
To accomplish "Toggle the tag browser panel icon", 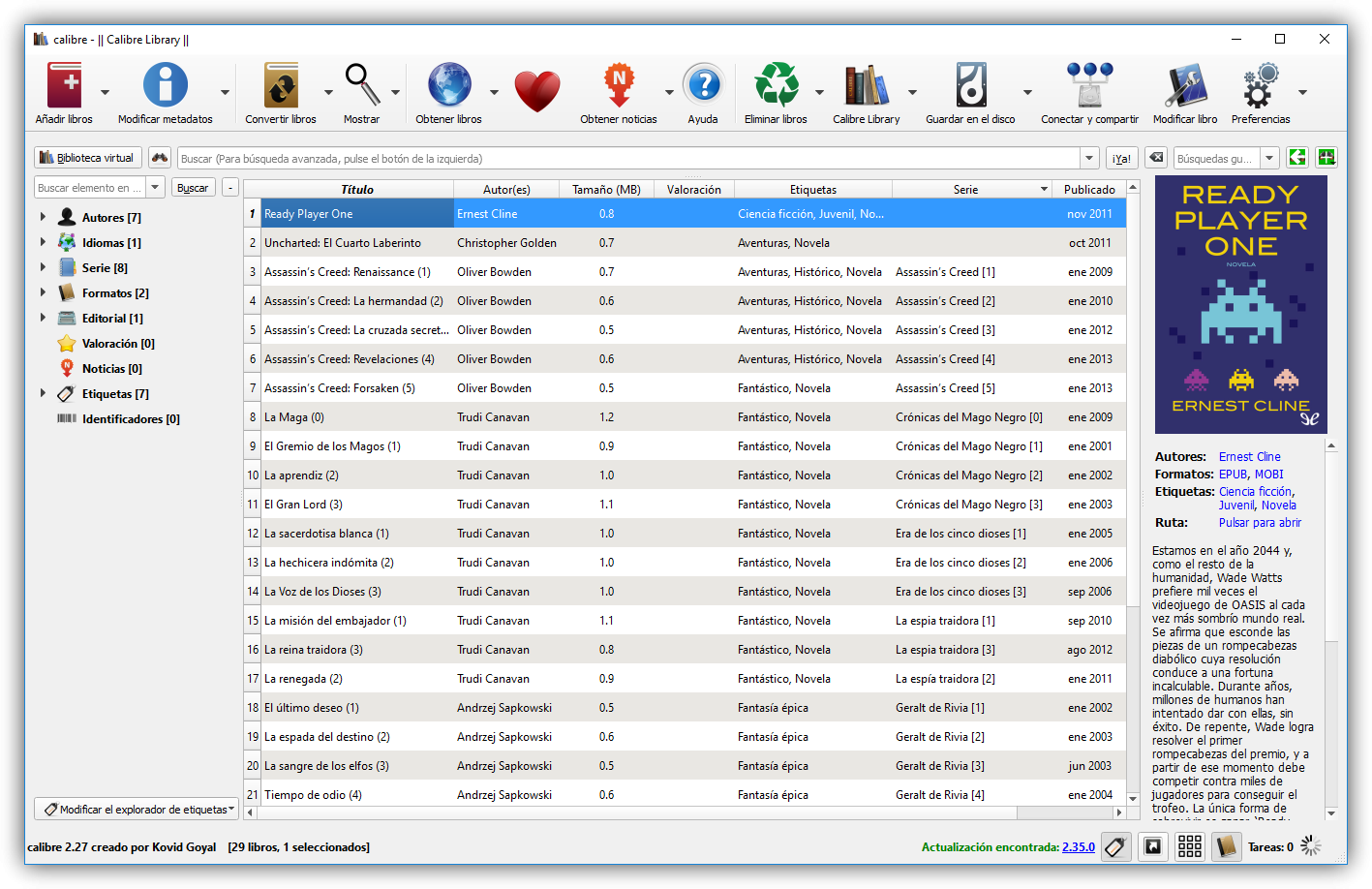I will [1115, 846].
